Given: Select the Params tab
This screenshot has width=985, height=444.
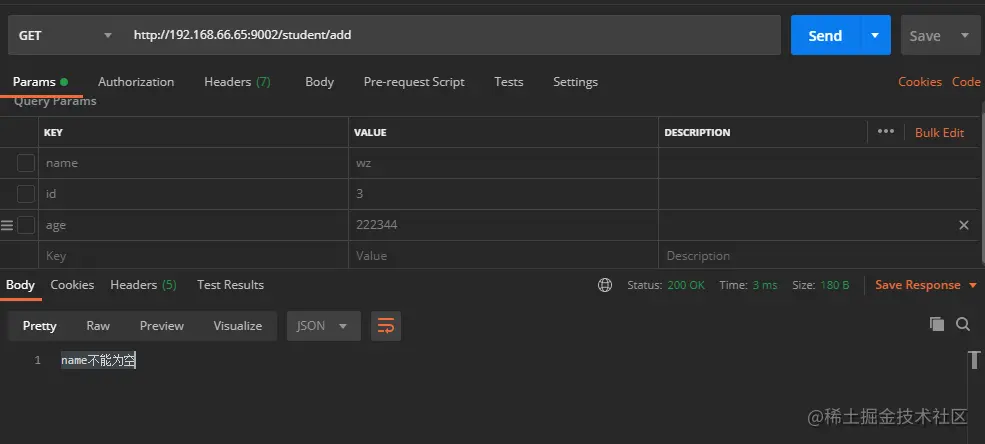Looking at the screenshot, I should click(x=40, y=82).
